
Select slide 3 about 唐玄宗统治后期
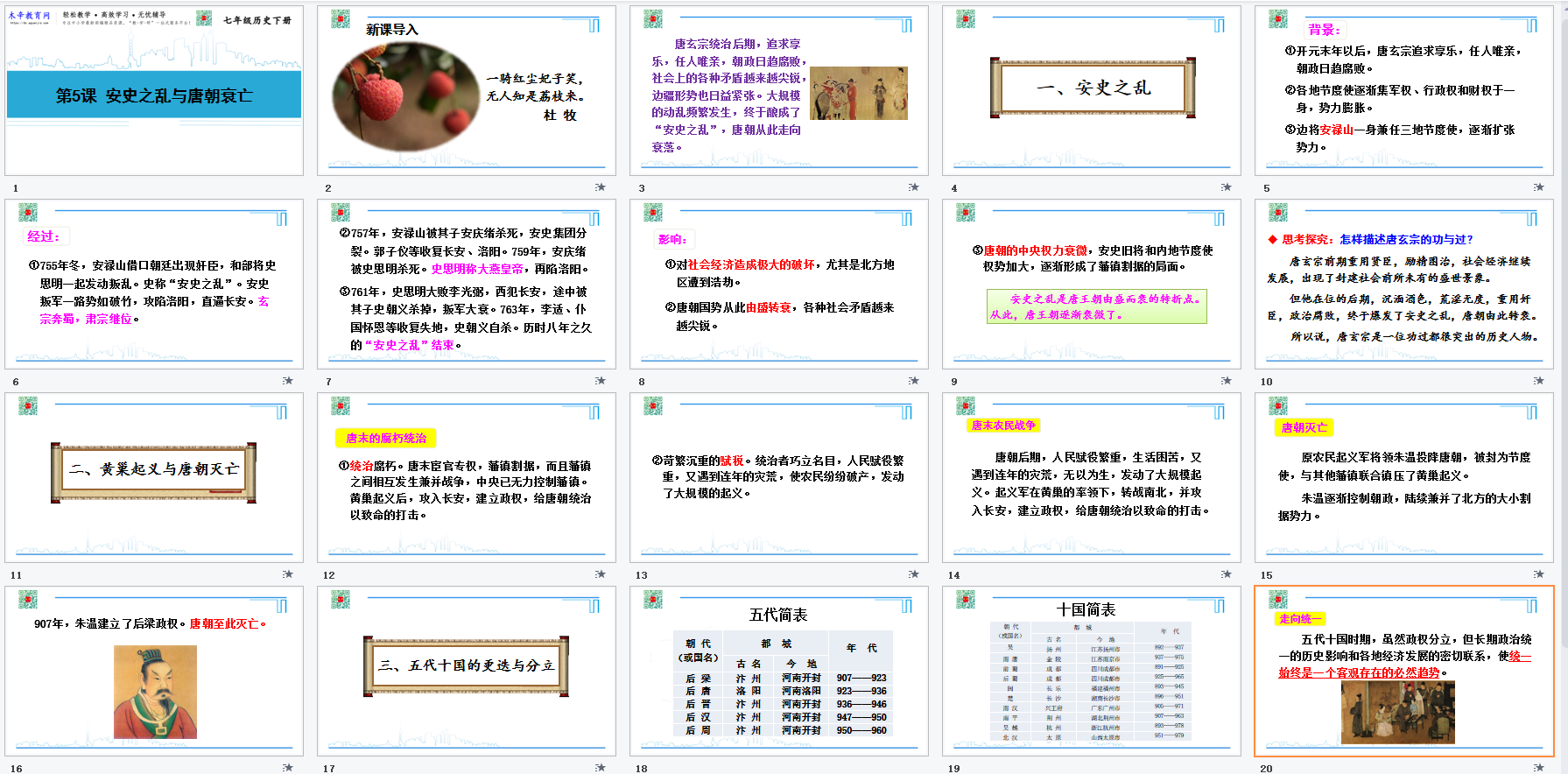click(779, 91)
